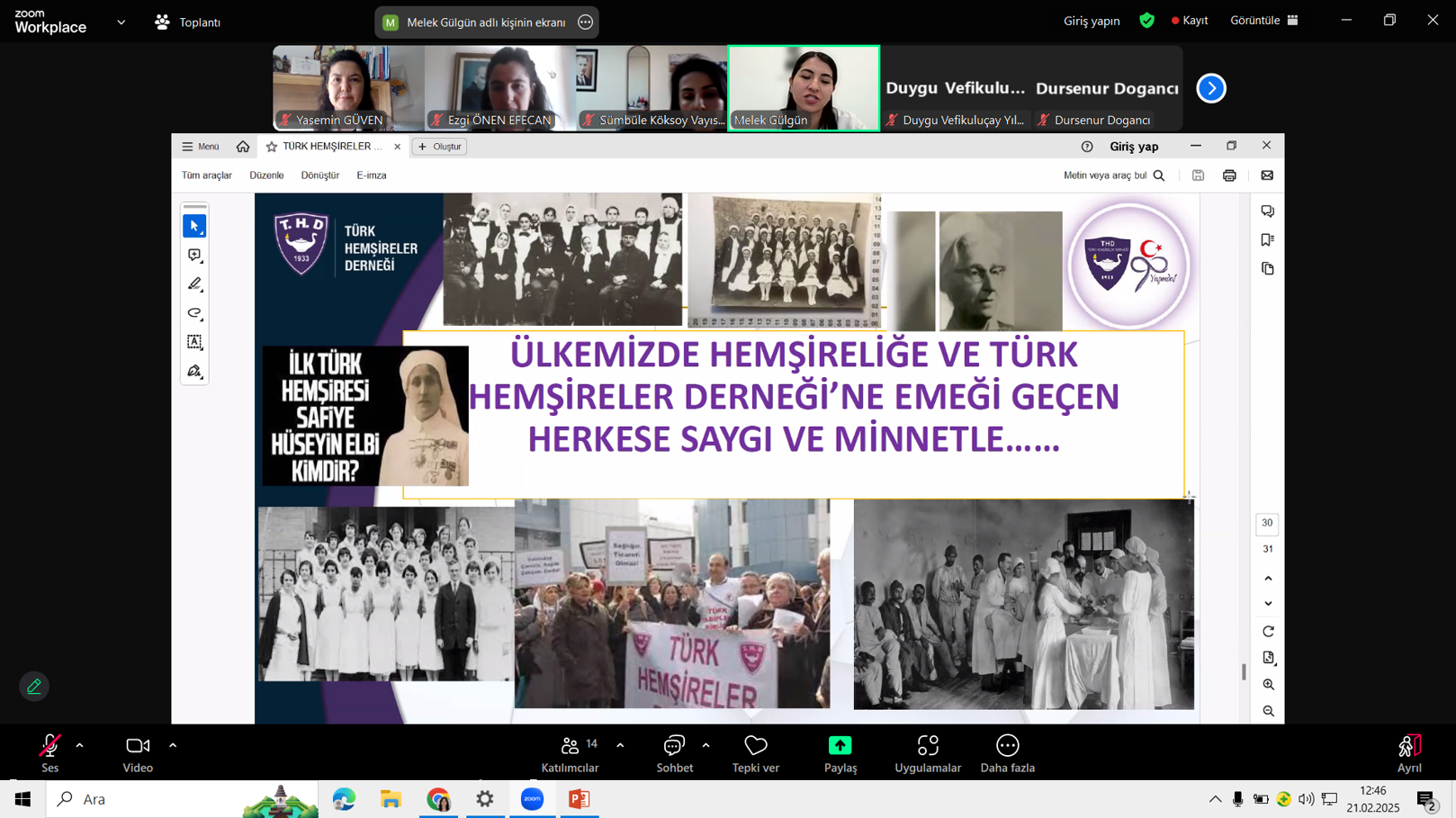
Task: Open the Katılımcılar participants list
Action: (570, 753)
